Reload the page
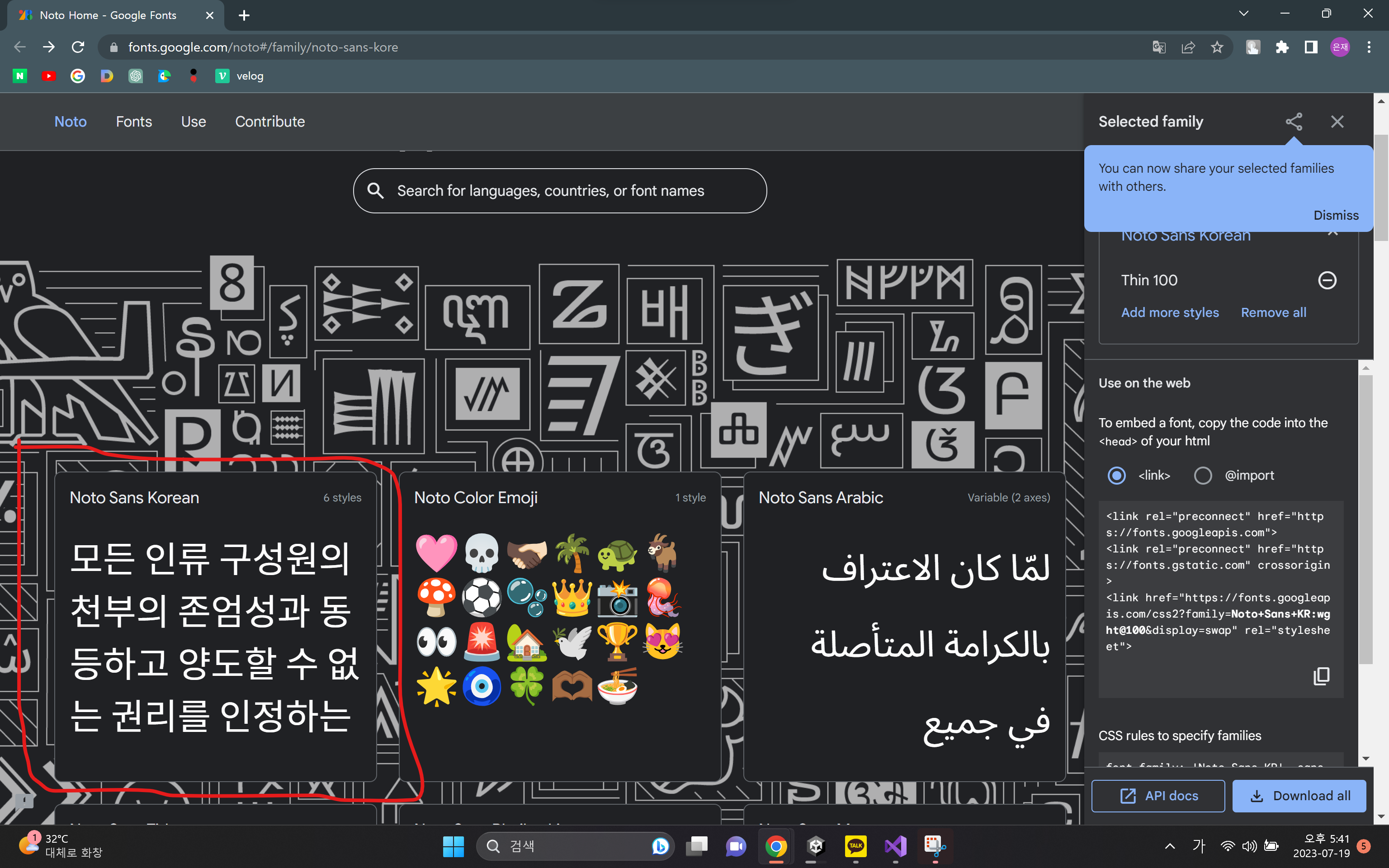This screenshot has height=868, width=1389. point(78,47)
